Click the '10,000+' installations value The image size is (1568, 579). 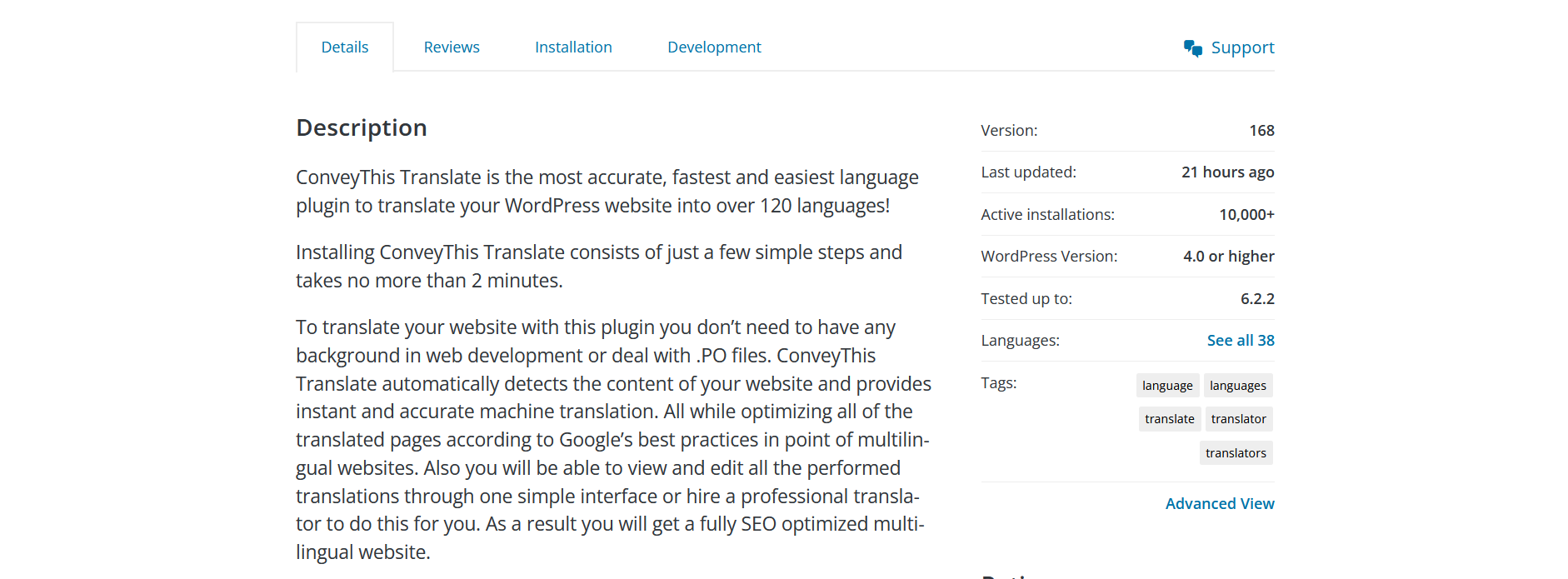pyautogui.click(x=1246, y=215)
